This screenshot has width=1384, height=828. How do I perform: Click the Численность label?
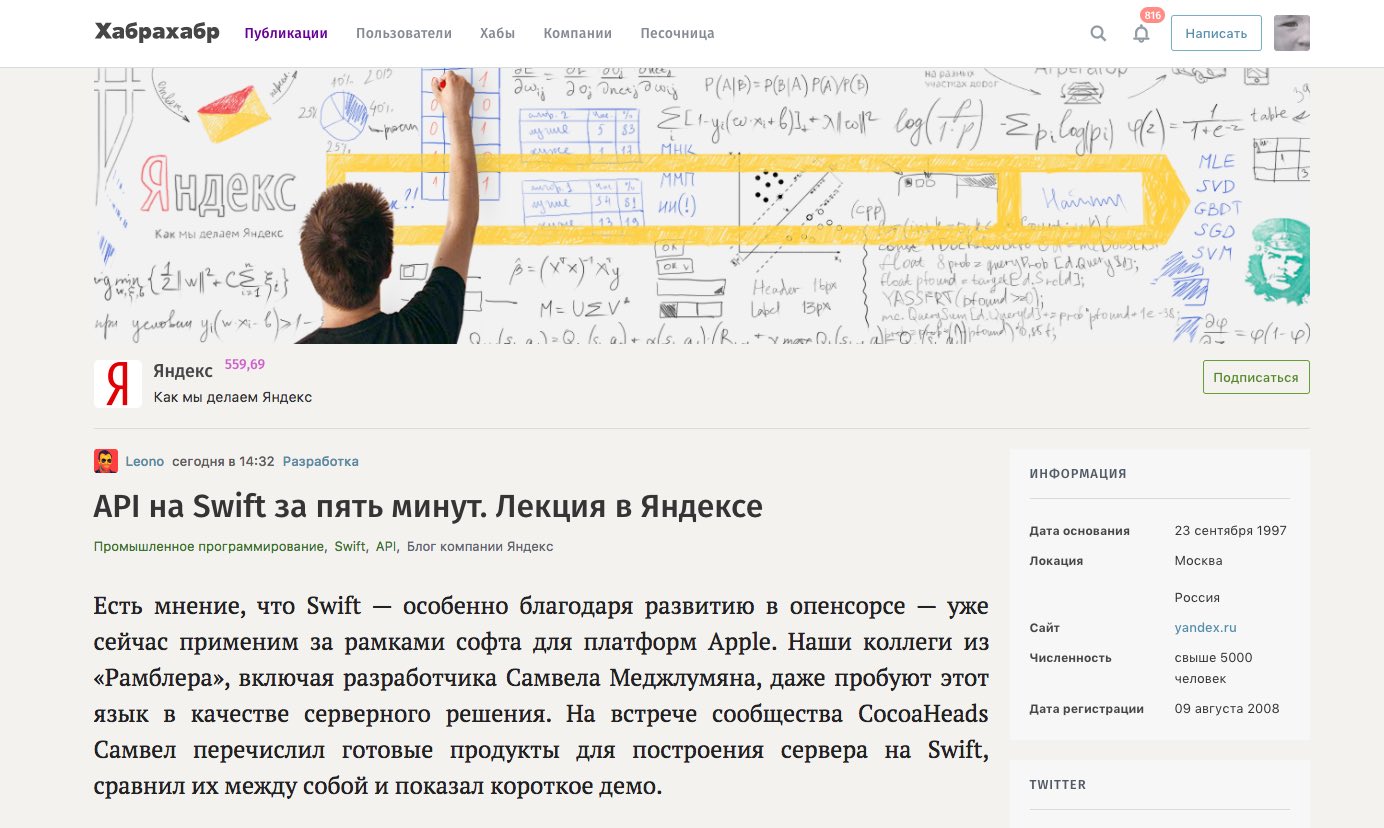point(1070,658)
